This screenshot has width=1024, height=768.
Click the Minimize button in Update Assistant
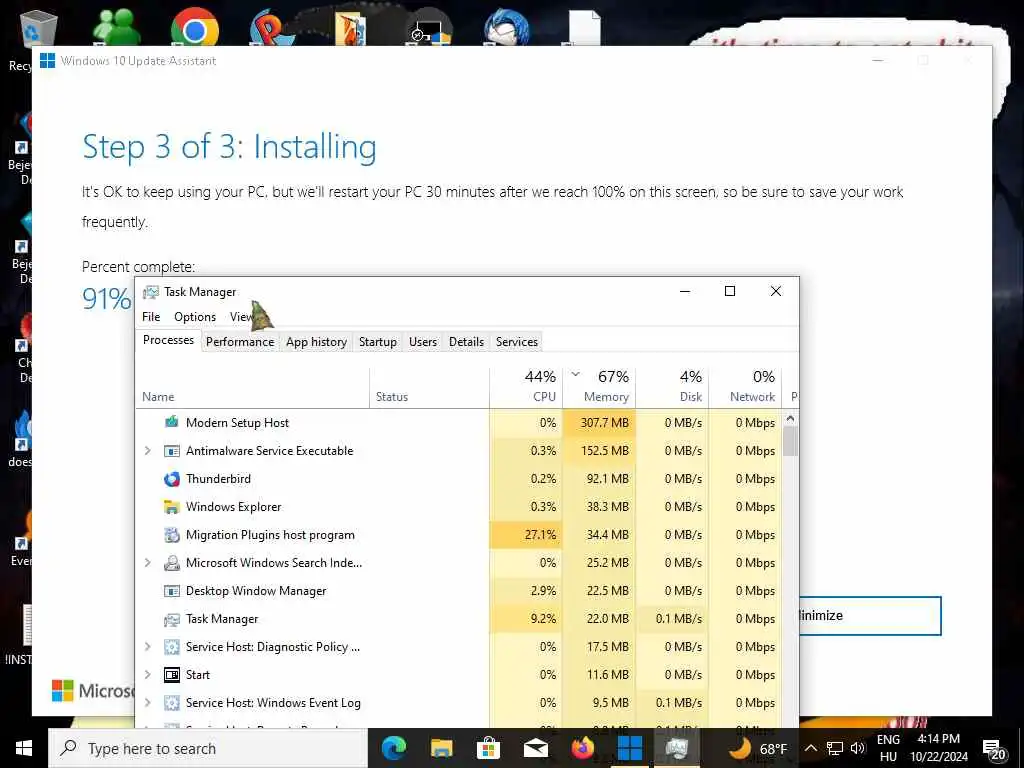click(x=870, y=616)
